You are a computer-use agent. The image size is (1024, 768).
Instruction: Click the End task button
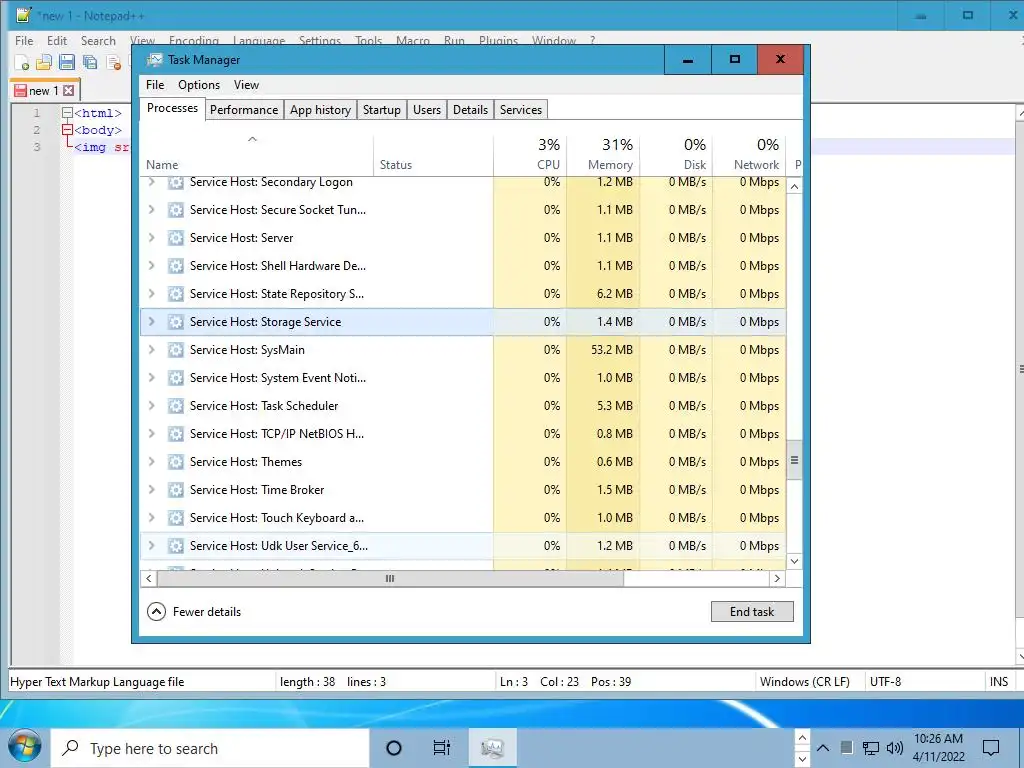pos(752,612)
